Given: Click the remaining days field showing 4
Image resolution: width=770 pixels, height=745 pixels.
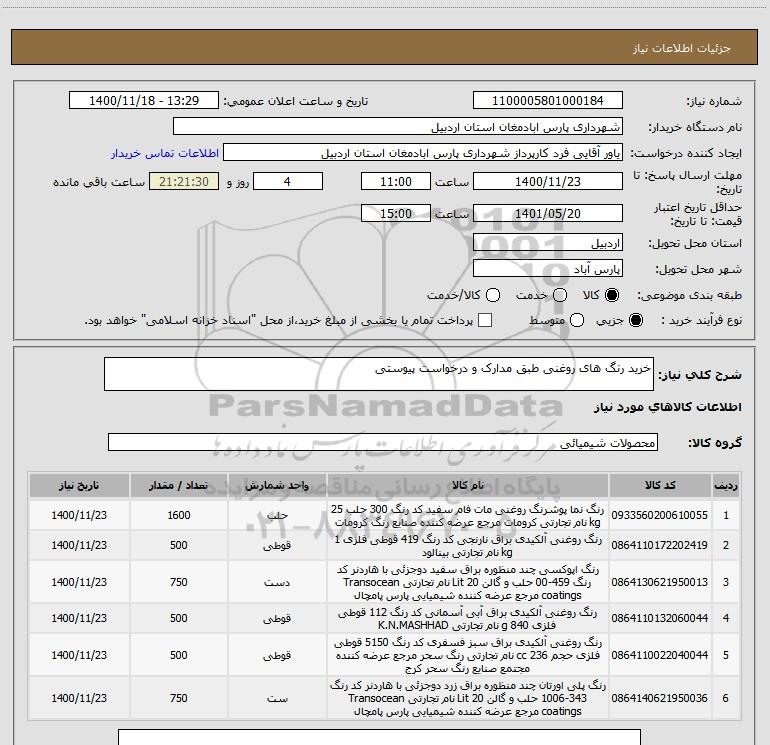Looking at the screenshot, I should click(288, 181).
